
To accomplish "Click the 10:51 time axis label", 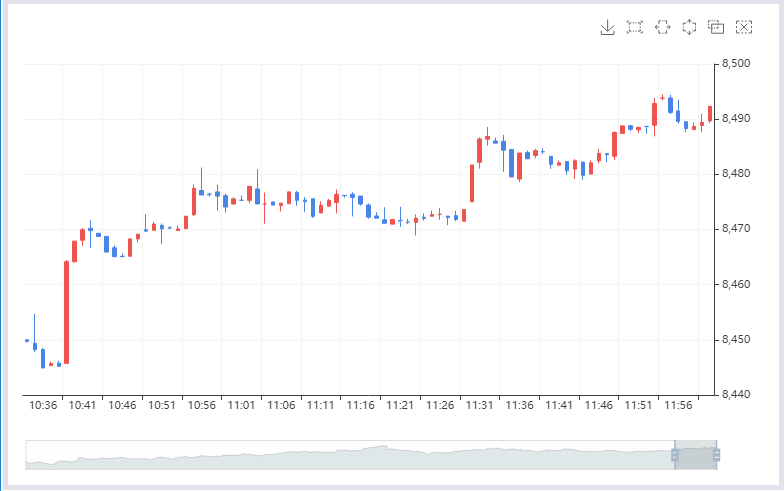I will point(162,406).
